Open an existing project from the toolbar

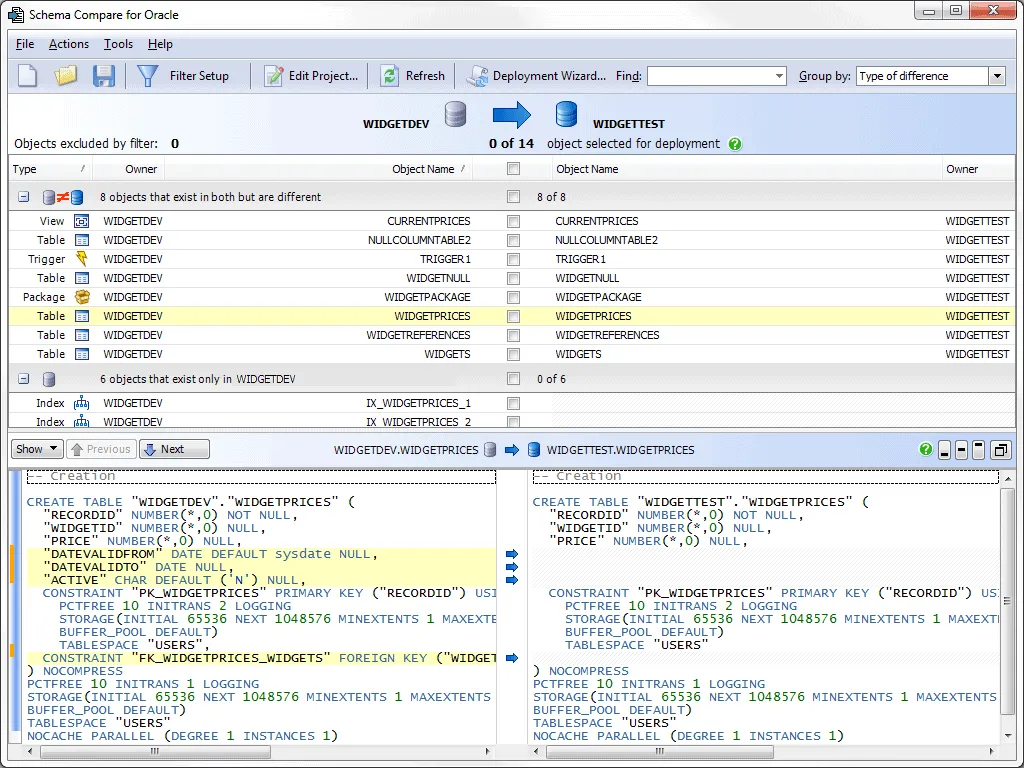point(66,76)
